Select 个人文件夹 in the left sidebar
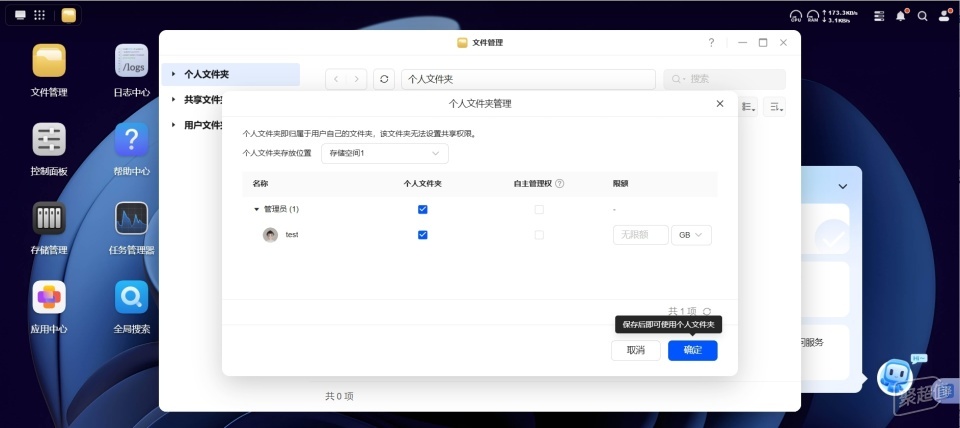Screen dimensions: 960x428 pos(231,74)
